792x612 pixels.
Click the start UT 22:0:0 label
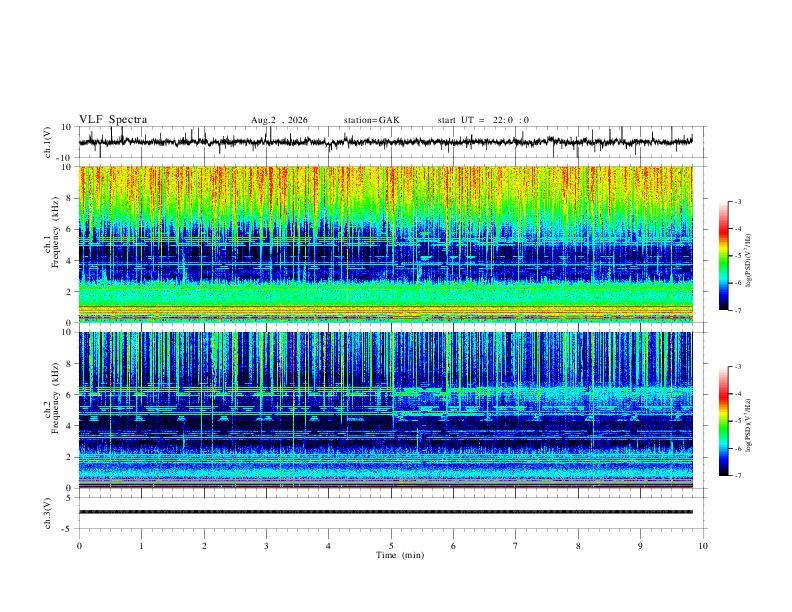click(x=483, y=120)
